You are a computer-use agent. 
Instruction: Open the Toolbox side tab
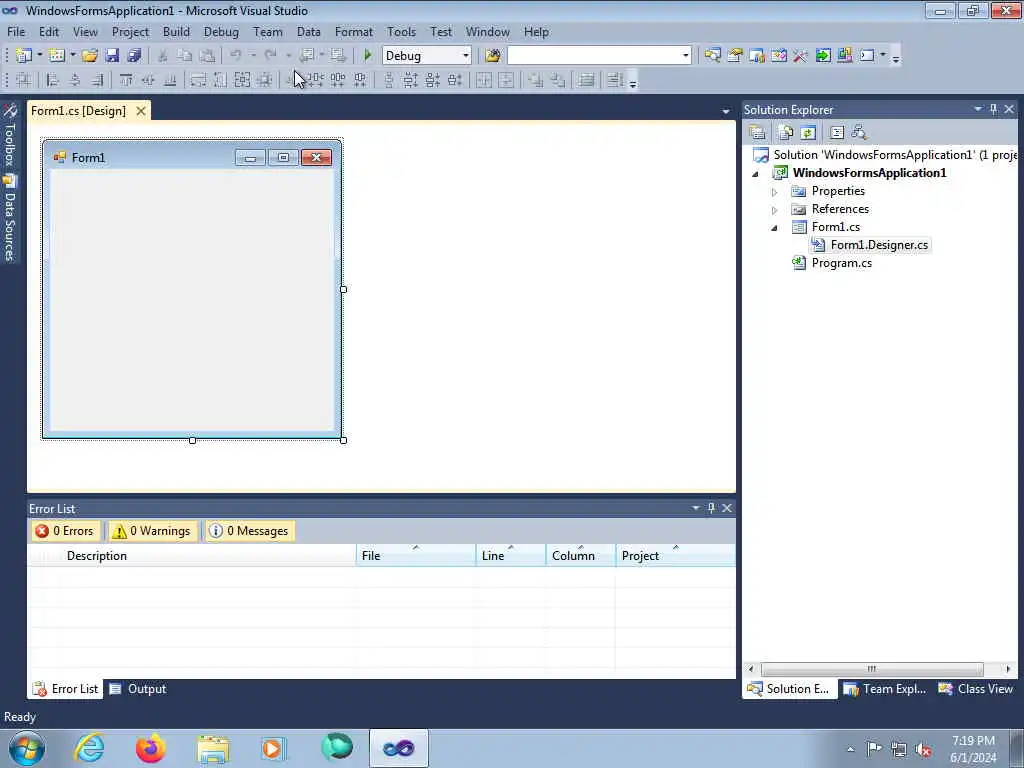tap(9, 135)
